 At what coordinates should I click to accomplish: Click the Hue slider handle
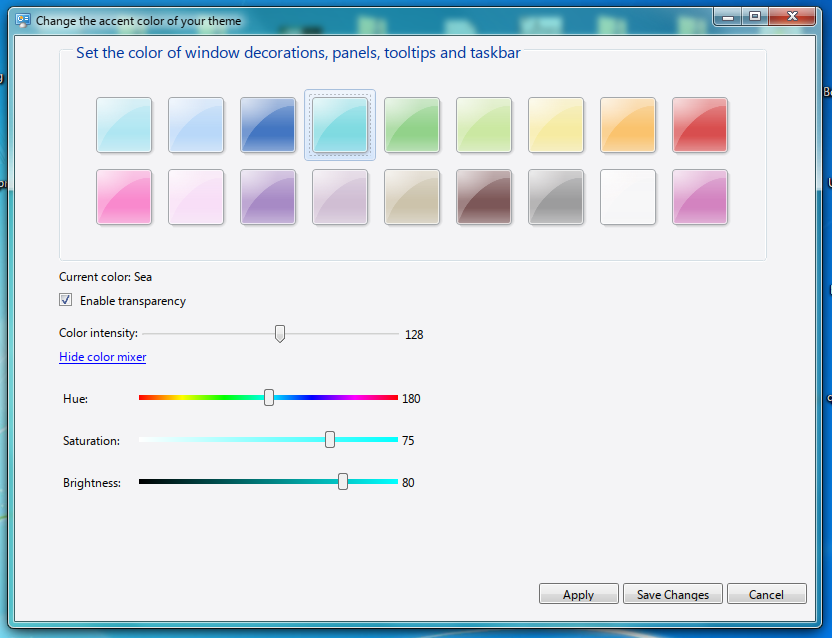coord(268,397)
